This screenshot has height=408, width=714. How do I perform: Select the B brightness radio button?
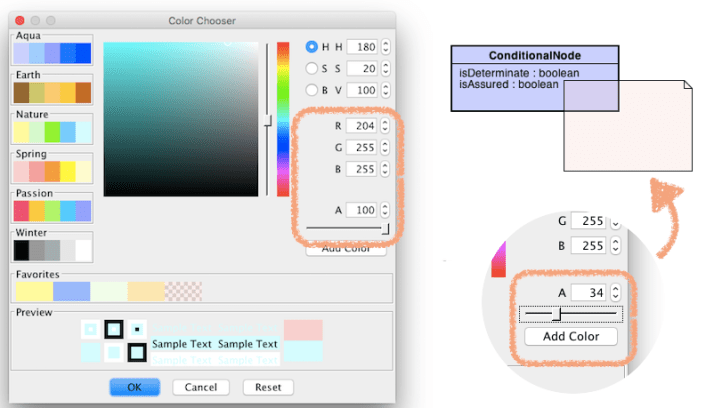click(x=311, y=90)
